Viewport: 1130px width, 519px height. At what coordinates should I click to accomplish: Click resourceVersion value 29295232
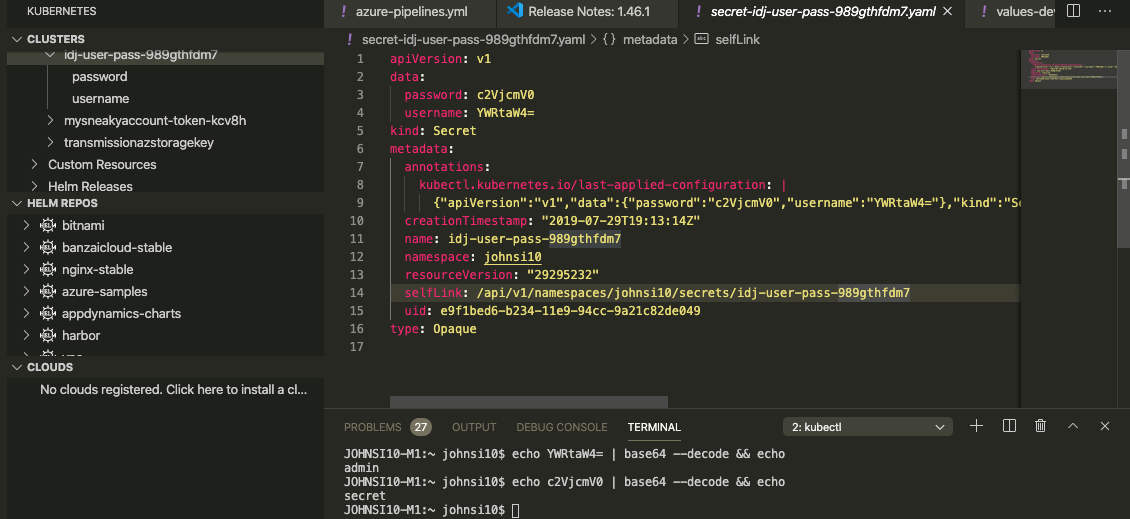pos(563,275)
